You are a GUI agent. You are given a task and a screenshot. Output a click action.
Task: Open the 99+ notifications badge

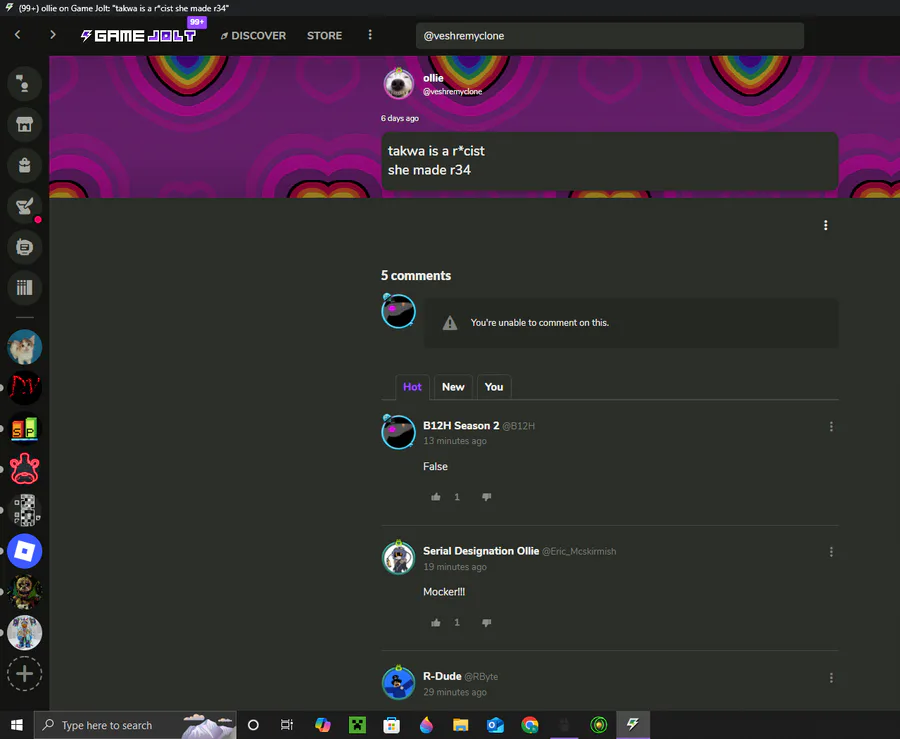197,22
